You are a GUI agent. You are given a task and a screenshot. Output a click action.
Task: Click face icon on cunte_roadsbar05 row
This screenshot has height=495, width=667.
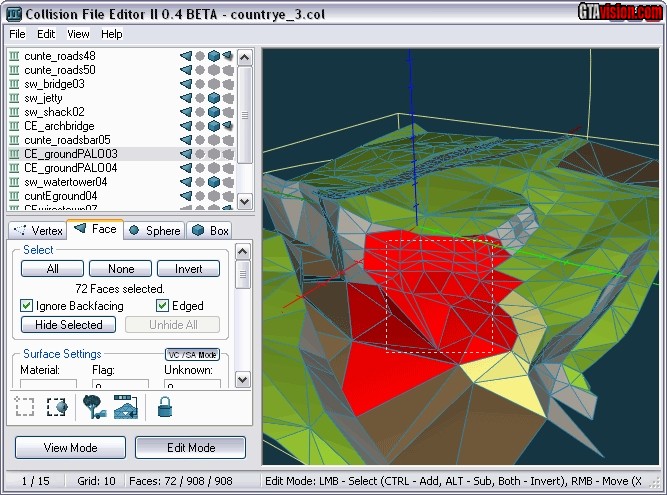coord(186,140)
